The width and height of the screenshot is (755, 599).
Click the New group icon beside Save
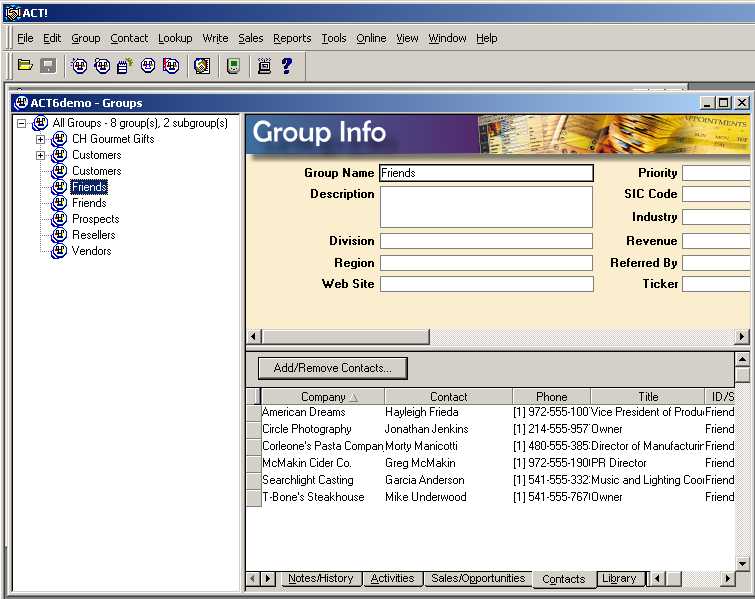pyautogui.click(x=79, y=65)
